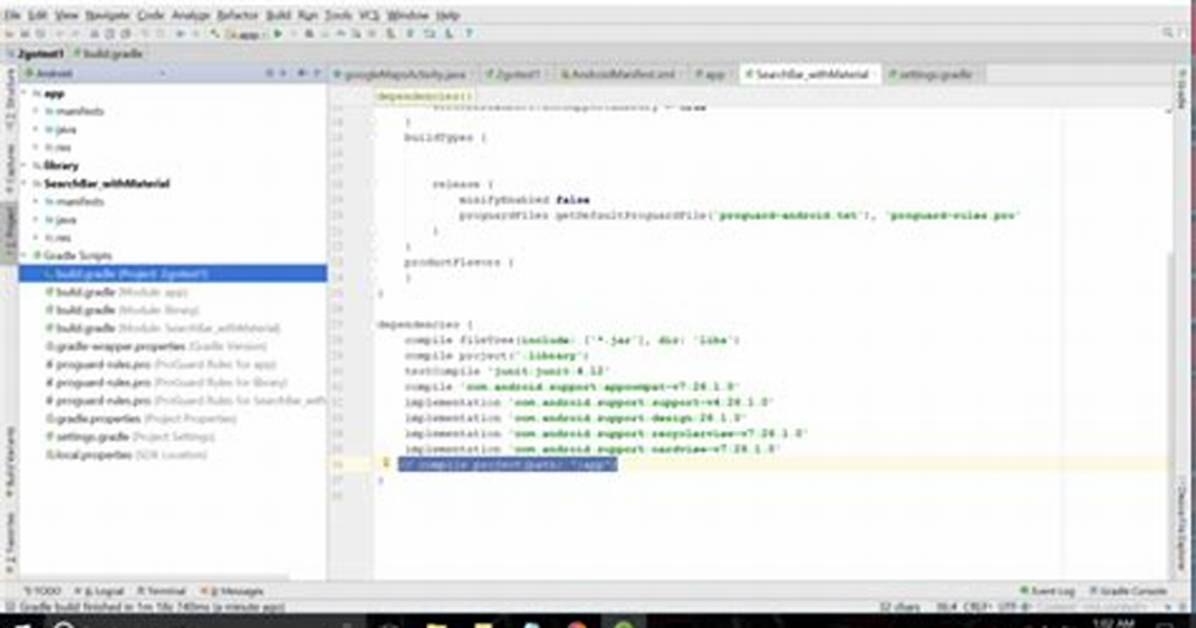Open the Refactor menu
The height and width of the screenshot is (628, 1196).
(x=237, y=15)
